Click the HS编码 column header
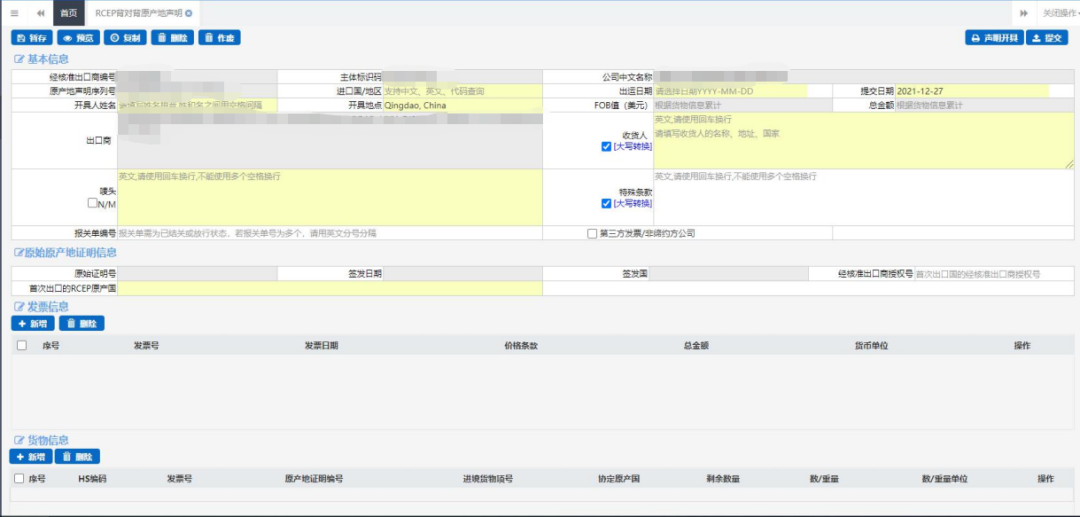 pos(92,478)
